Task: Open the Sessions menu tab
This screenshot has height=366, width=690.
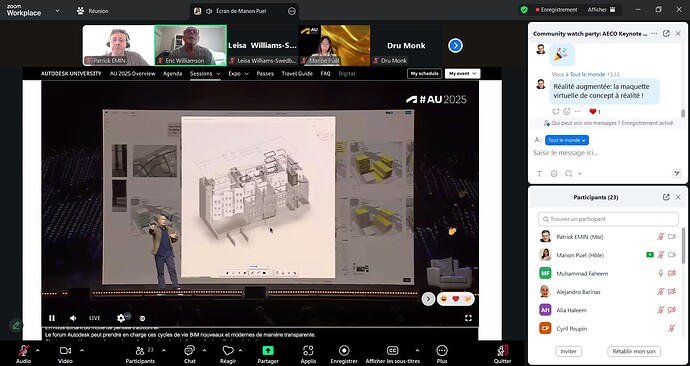Action: (205, 74)
